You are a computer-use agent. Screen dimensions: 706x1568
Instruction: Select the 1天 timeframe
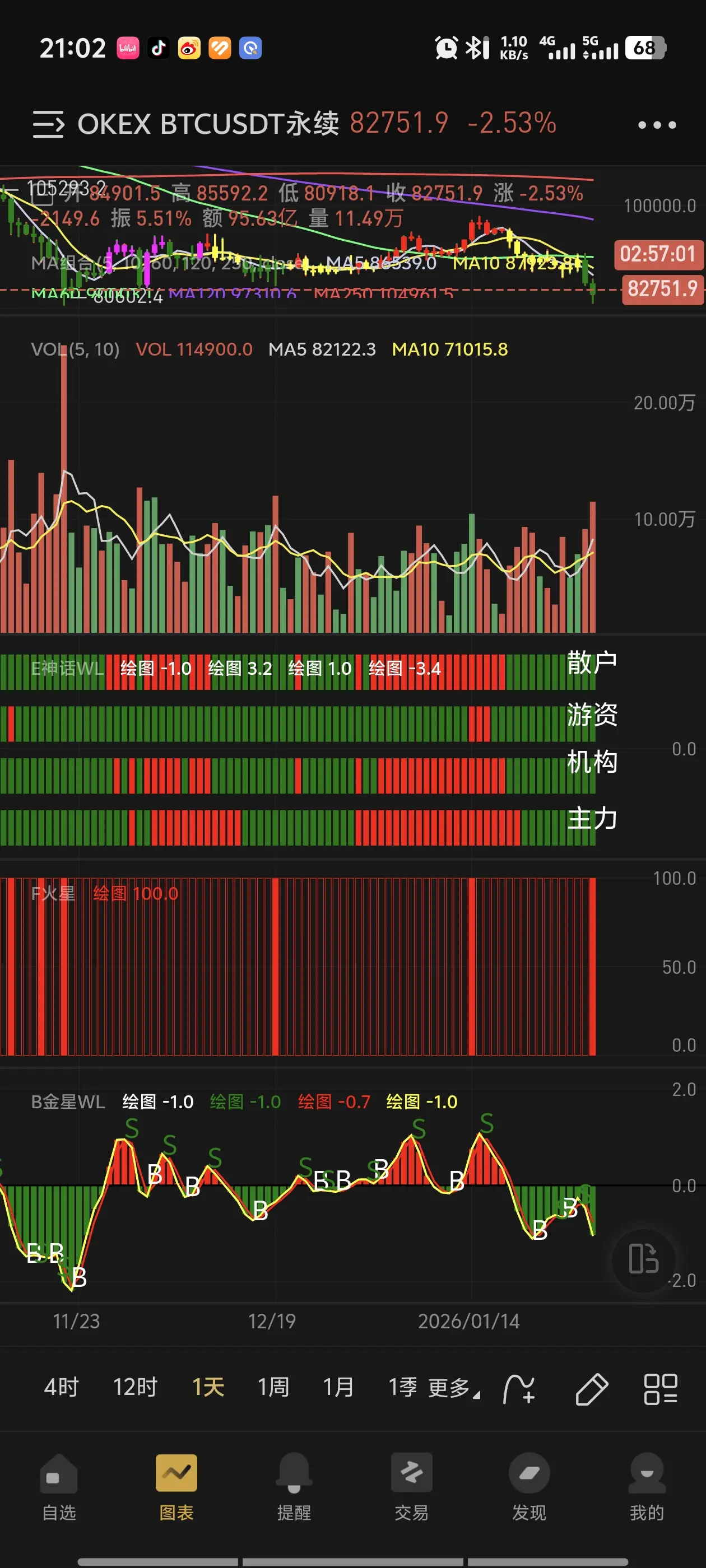click(x=208, y=1387)
